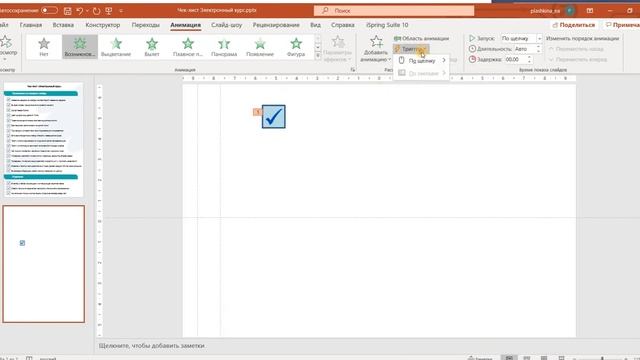Apply the Плавное приближение animation effect
640x360 pixels.
click(x=188, y=47)
